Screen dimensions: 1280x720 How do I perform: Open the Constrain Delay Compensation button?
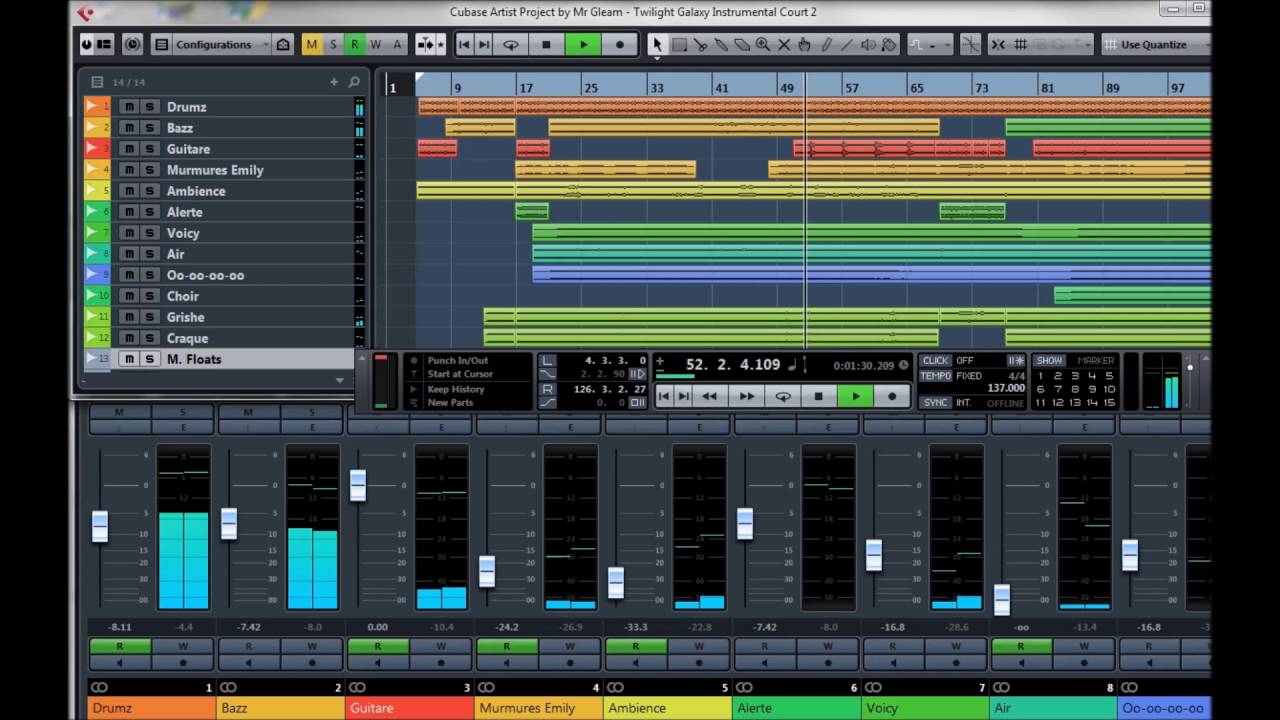point(133,44)
